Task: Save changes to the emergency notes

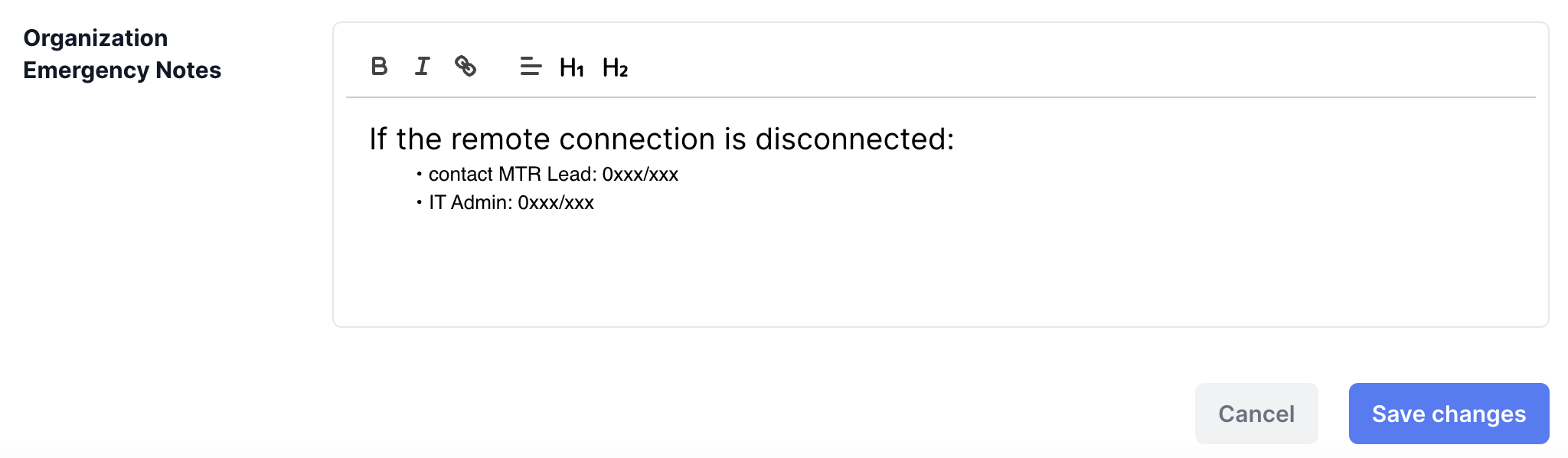Action: pyautogui.click(x=1449, y=414)
